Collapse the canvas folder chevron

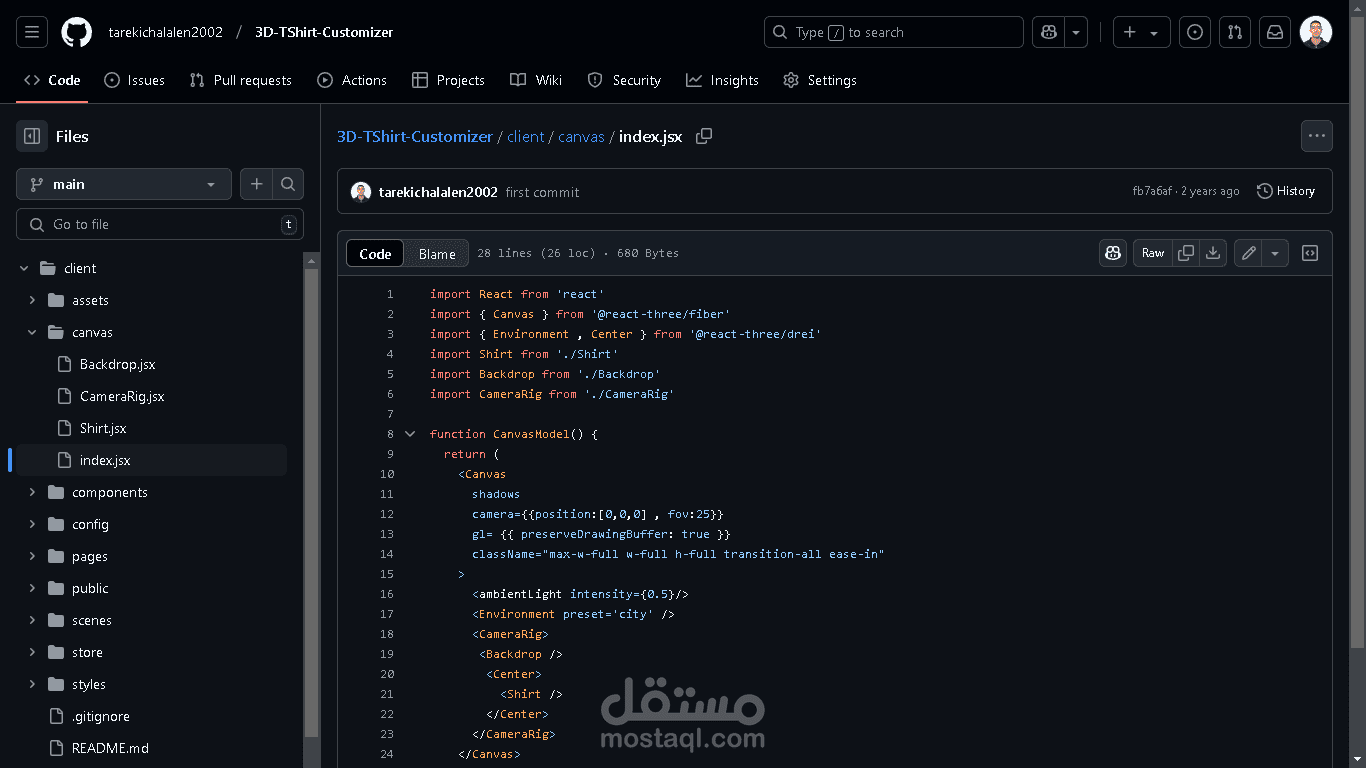pos(32,332)
